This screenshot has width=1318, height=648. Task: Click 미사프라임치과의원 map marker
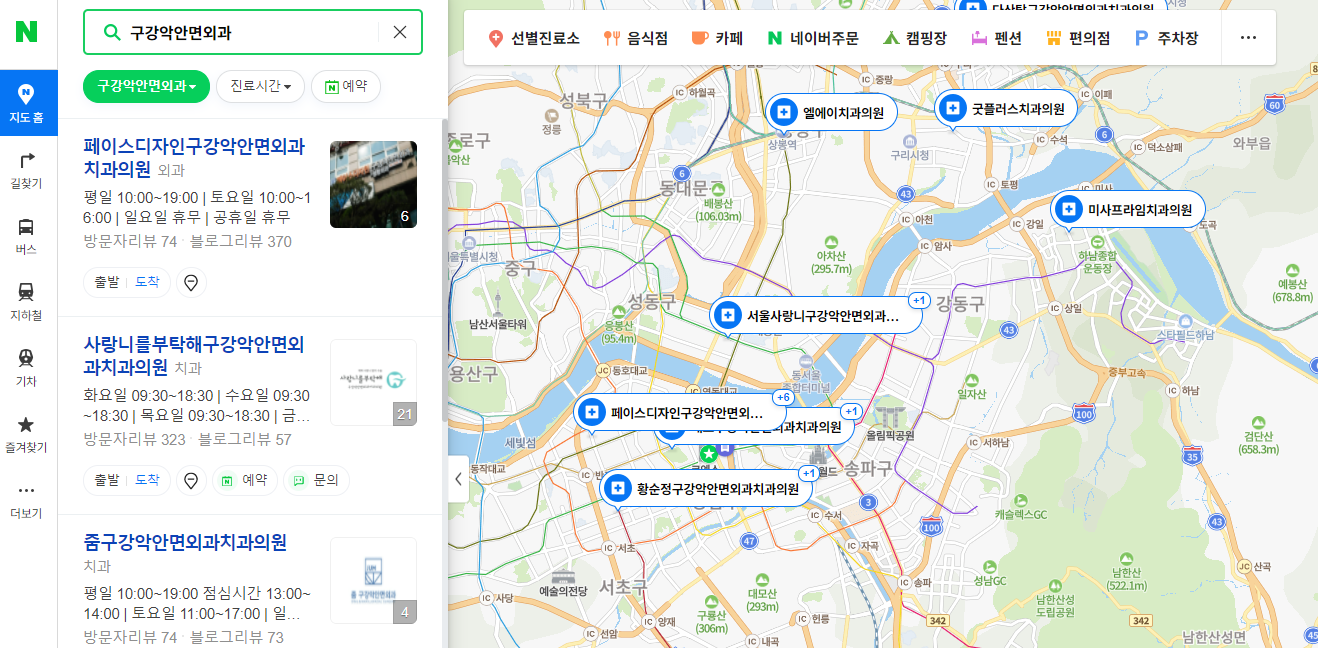click(1128, 210)
